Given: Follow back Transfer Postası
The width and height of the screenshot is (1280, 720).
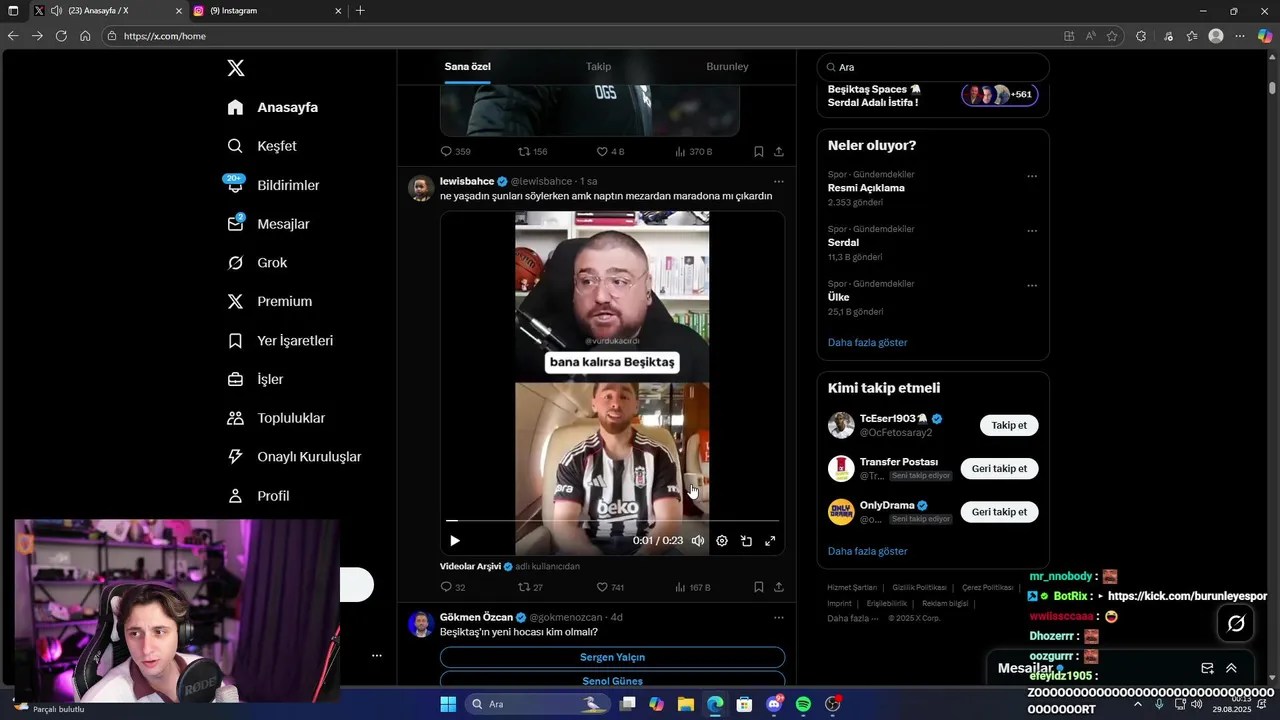Looking at the screenshot, I should click(x=999, y=468).
